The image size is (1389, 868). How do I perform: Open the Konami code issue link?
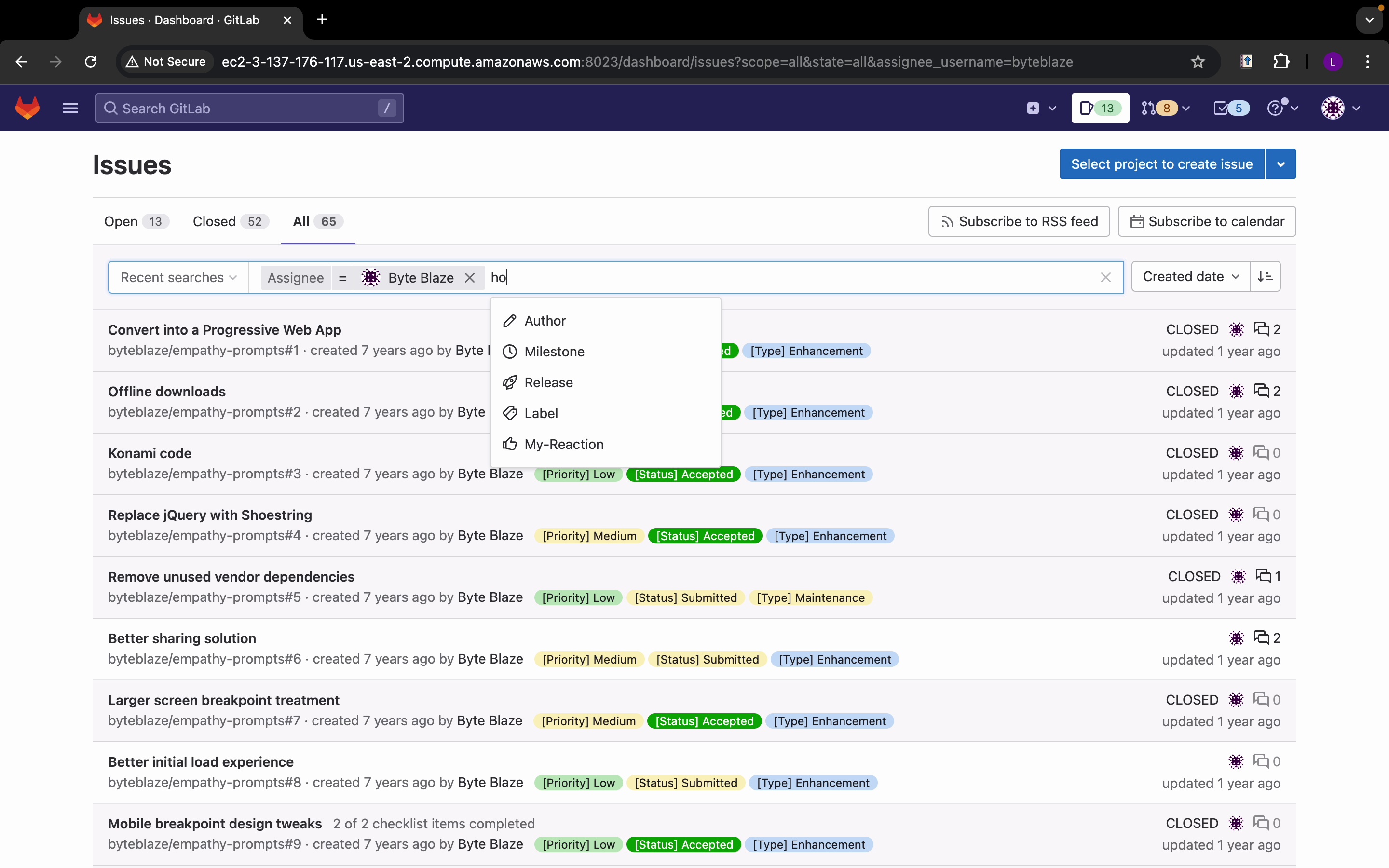point(150,453)
